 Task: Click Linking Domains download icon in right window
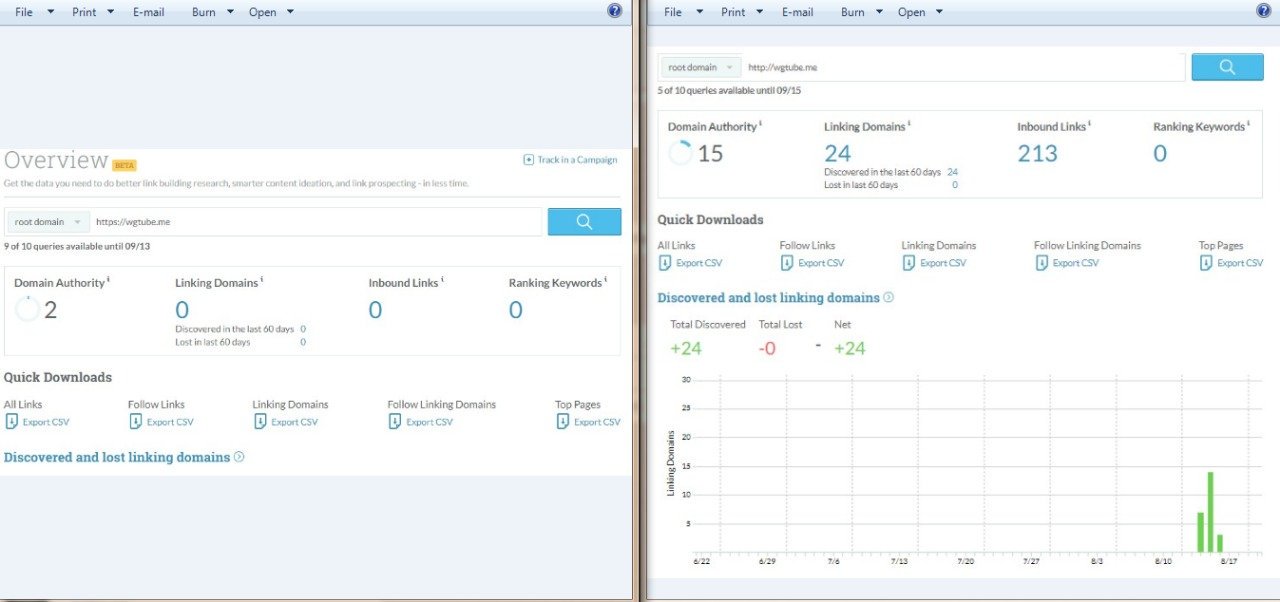(909, 262)
